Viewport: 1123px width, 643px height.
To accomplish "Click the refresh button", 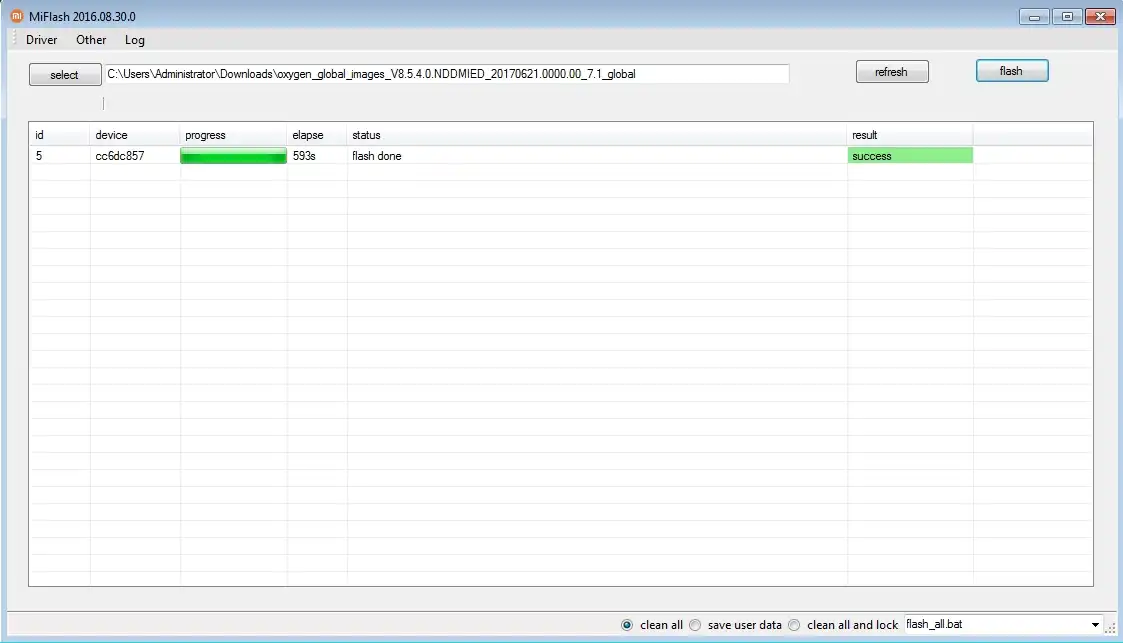I will pyautogui.click(x=891, y=72).
